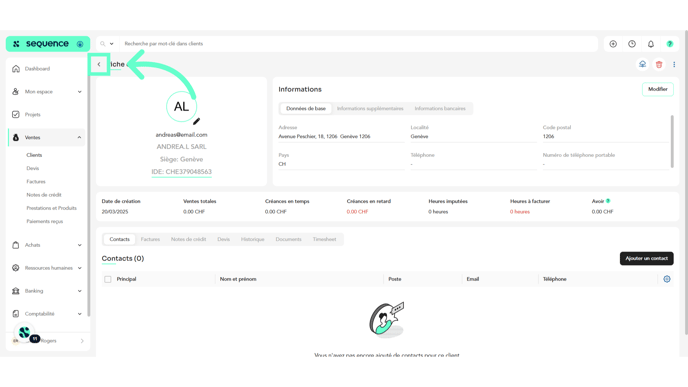The width and height of the screenshot is (688, 387).
Task: Open Factures in the sidebar submenu
Action: (36, 182)
